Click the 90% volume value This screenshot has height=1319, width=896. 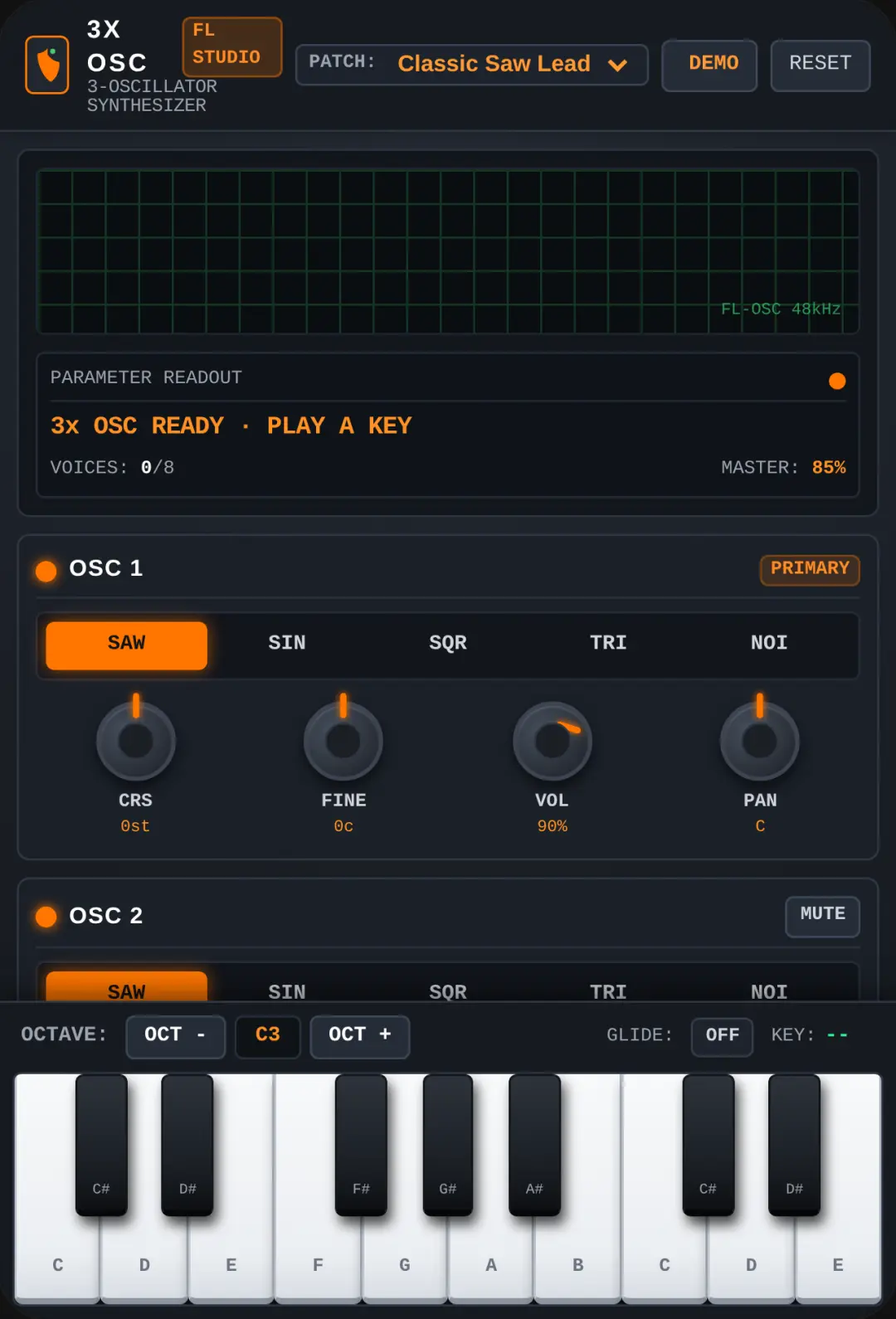[553, 826]
